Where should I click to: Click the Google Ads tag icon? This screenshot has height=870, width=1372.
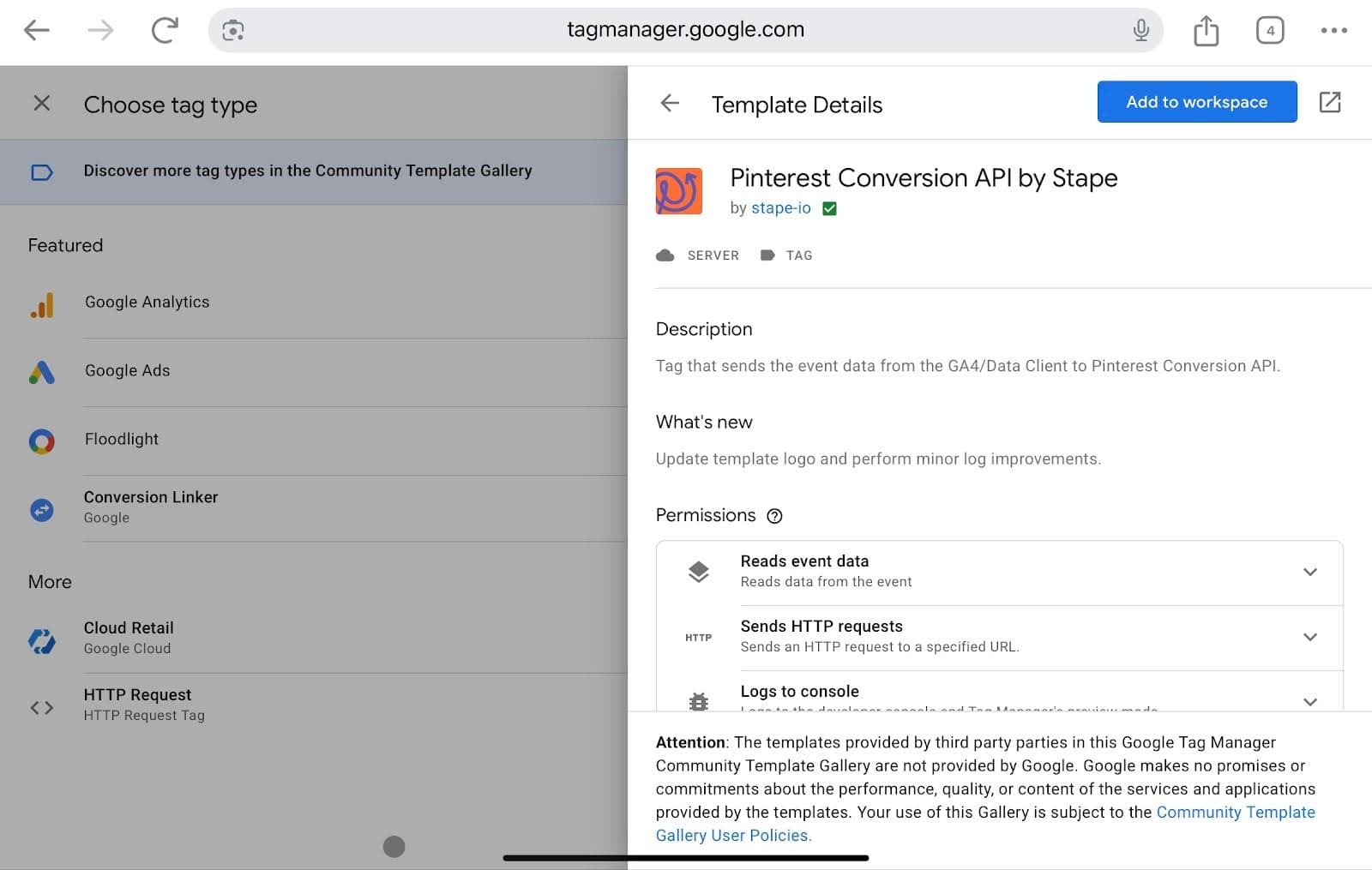click(40, 373)
